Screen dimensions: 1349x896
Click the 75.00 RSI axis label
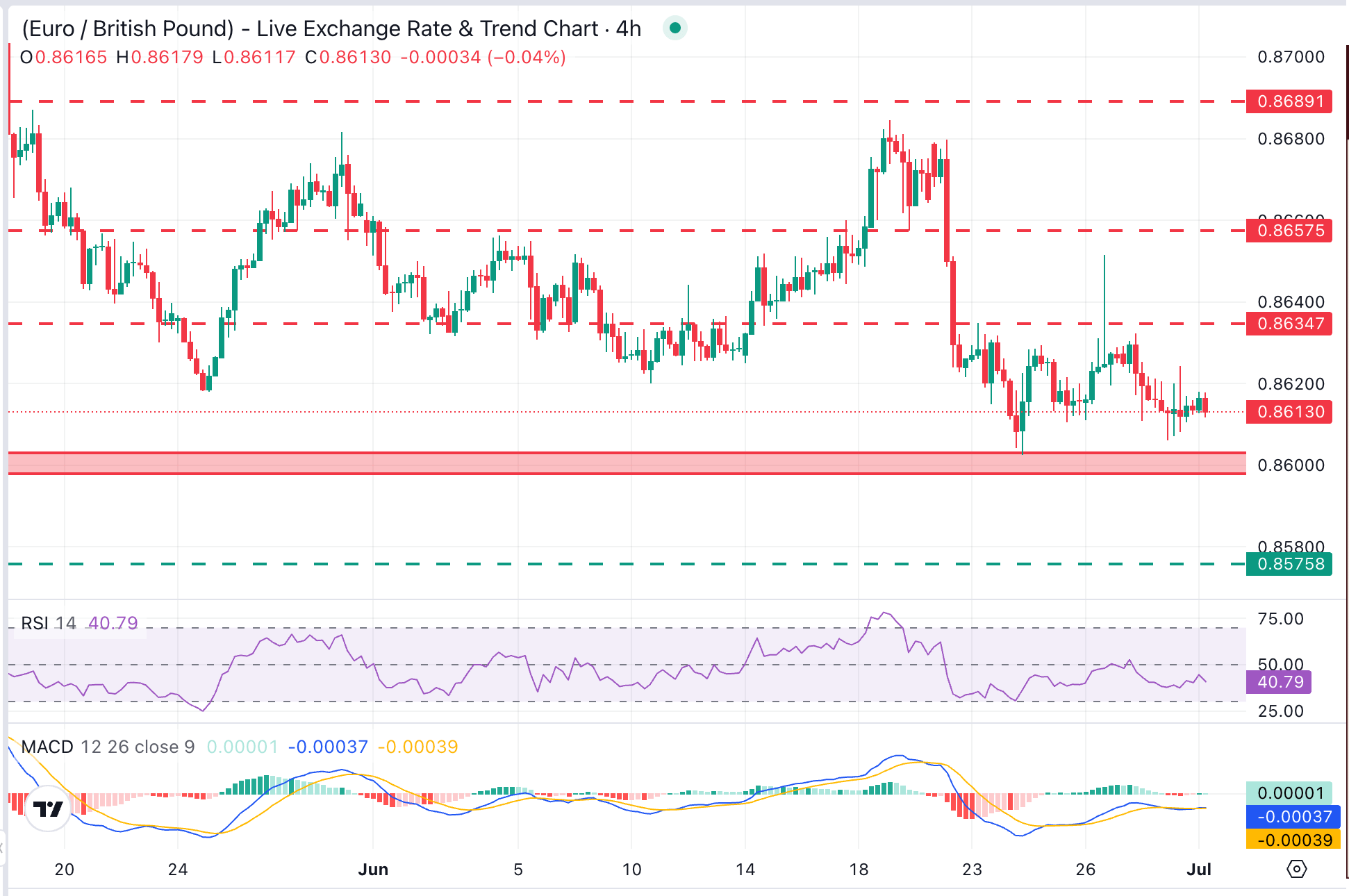[x=1280, y=619]
